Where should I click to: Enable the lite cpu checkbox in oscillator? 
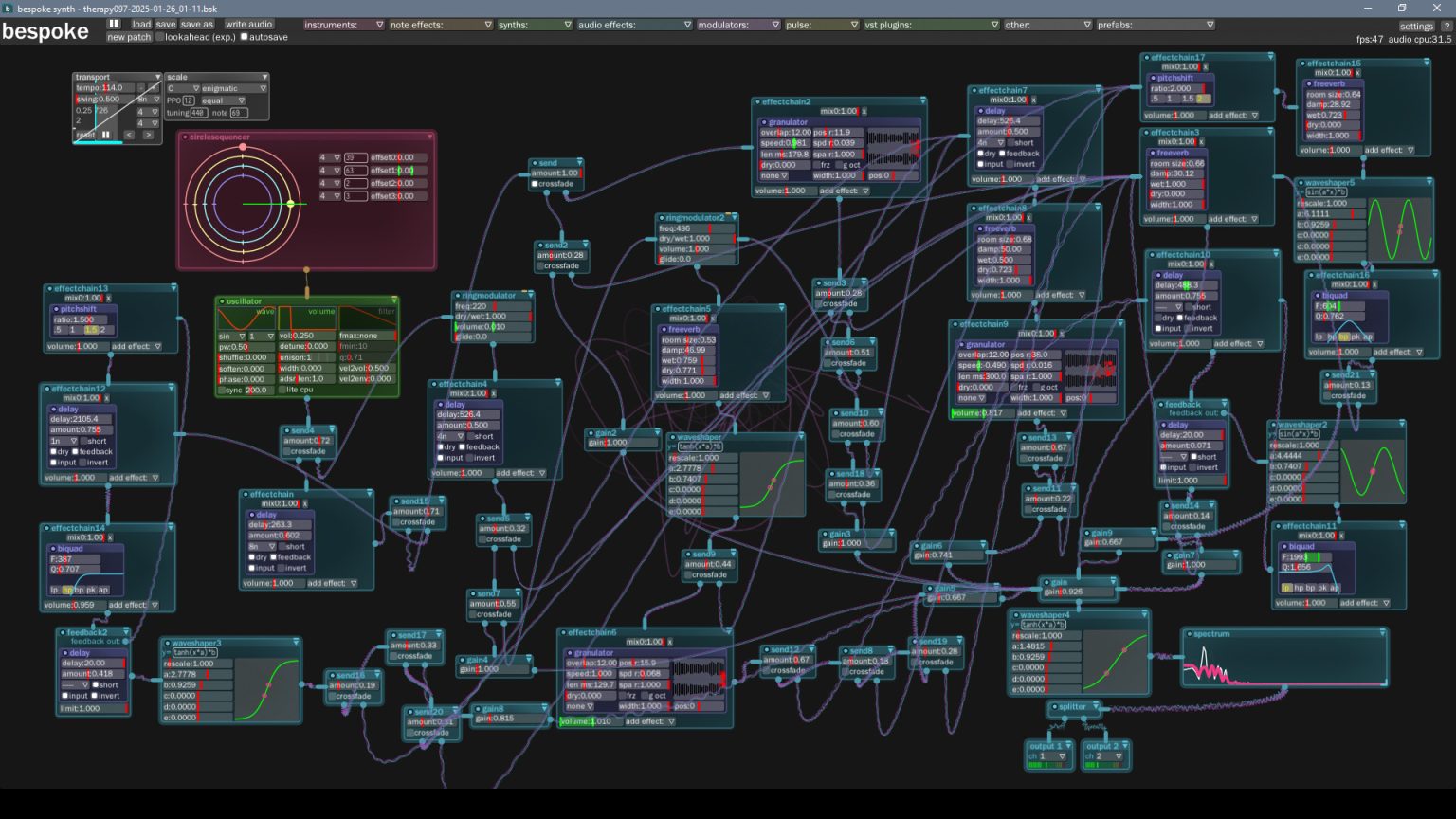(x=282, y=390)
